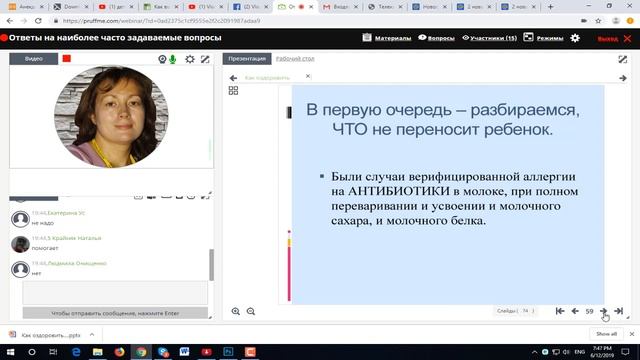Expand the presentation panel fullscreen

click(622, 60)
